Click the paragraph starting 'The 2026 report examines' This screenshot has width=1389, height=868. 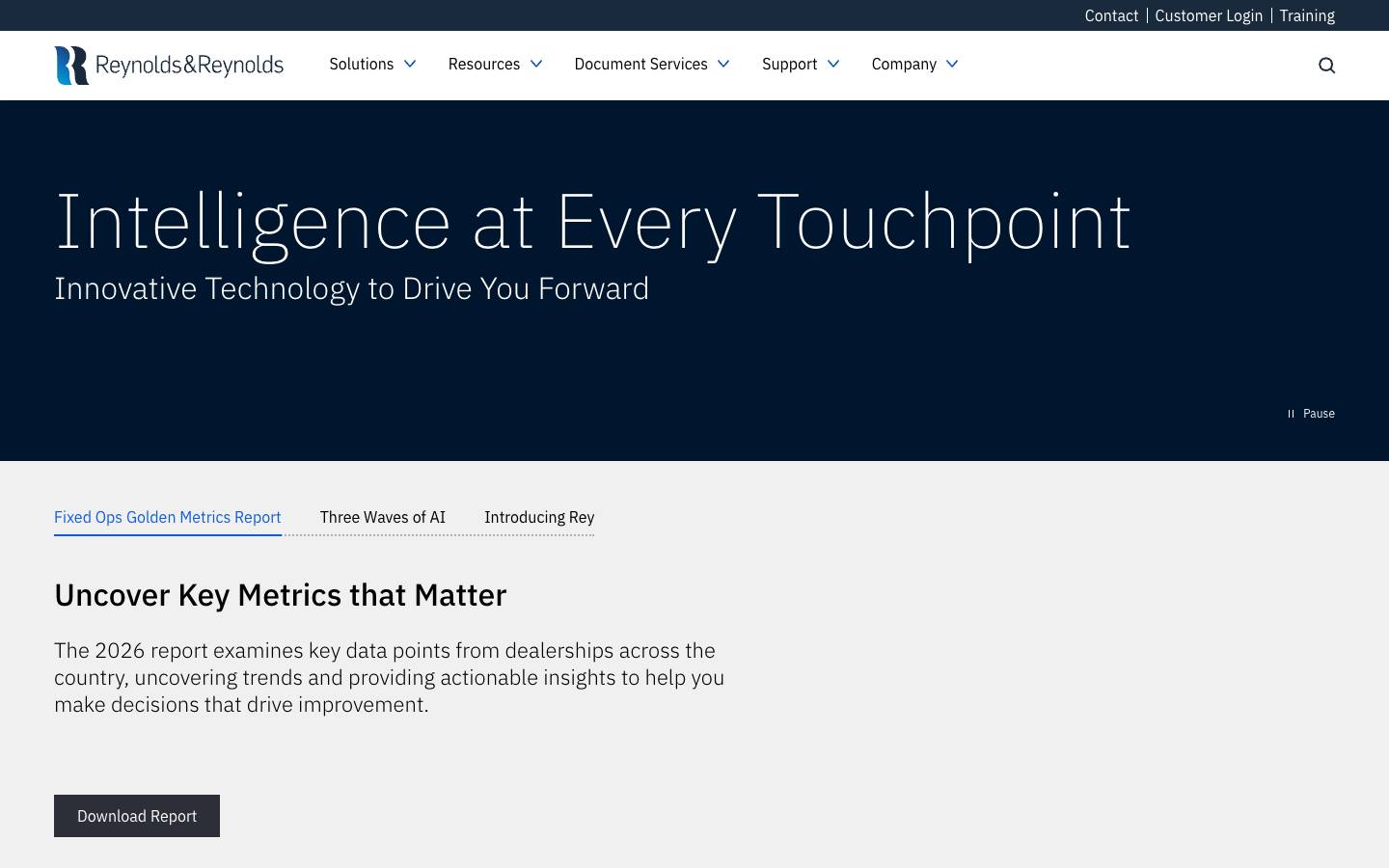[390, 677]
